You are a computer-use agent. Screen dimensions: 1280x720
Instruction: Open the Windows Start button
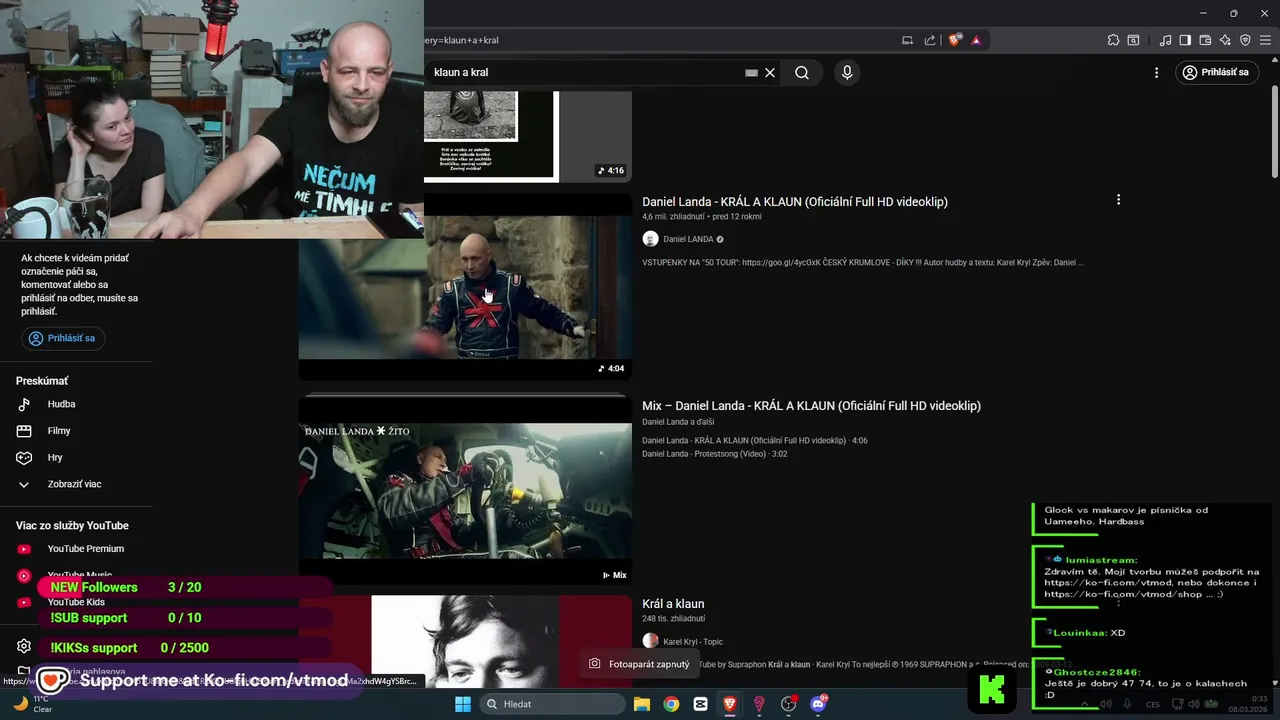pos(463,704)
